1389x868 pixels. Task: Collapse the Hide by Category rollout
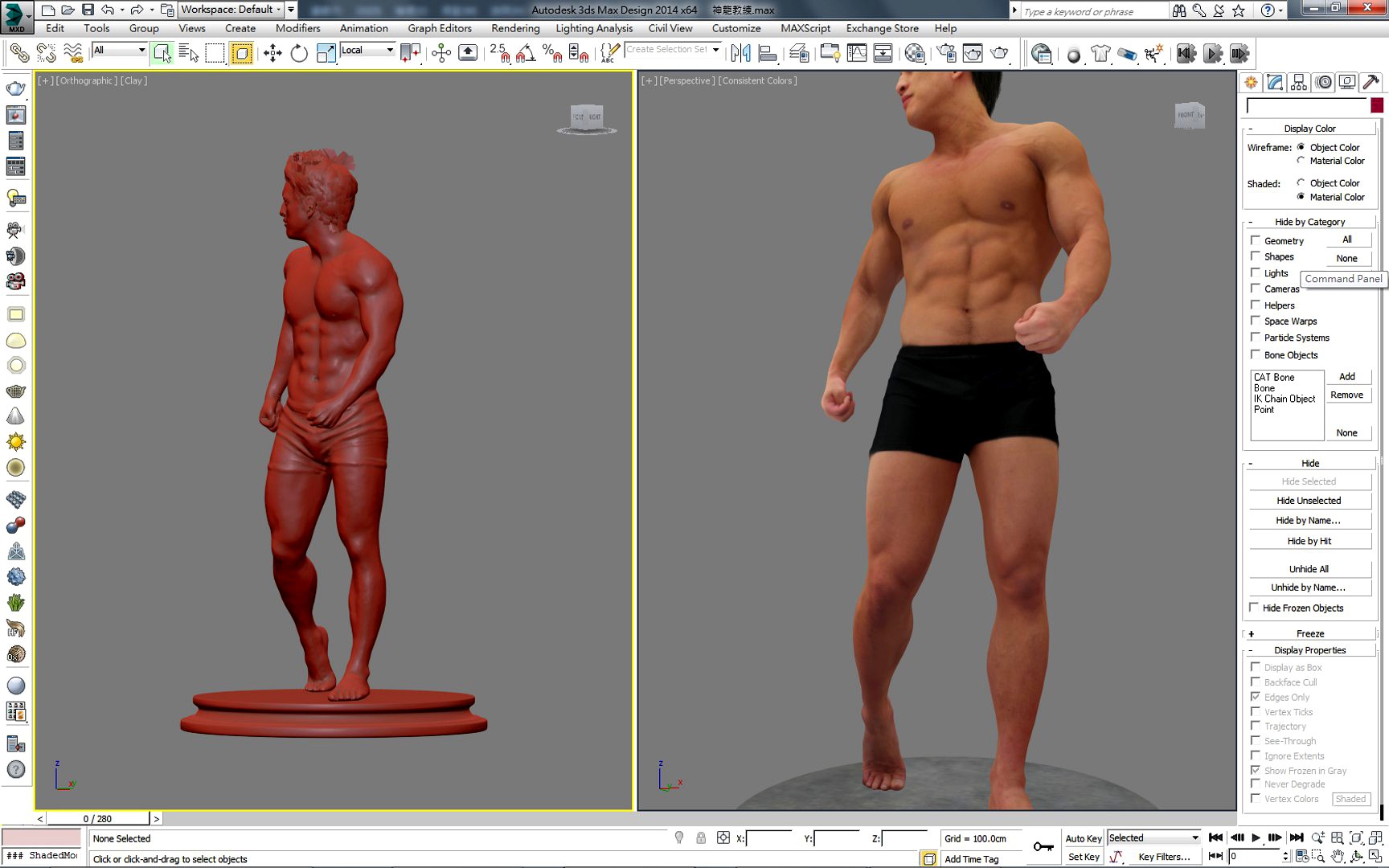pyautogui.click(x=1309, y=222)
